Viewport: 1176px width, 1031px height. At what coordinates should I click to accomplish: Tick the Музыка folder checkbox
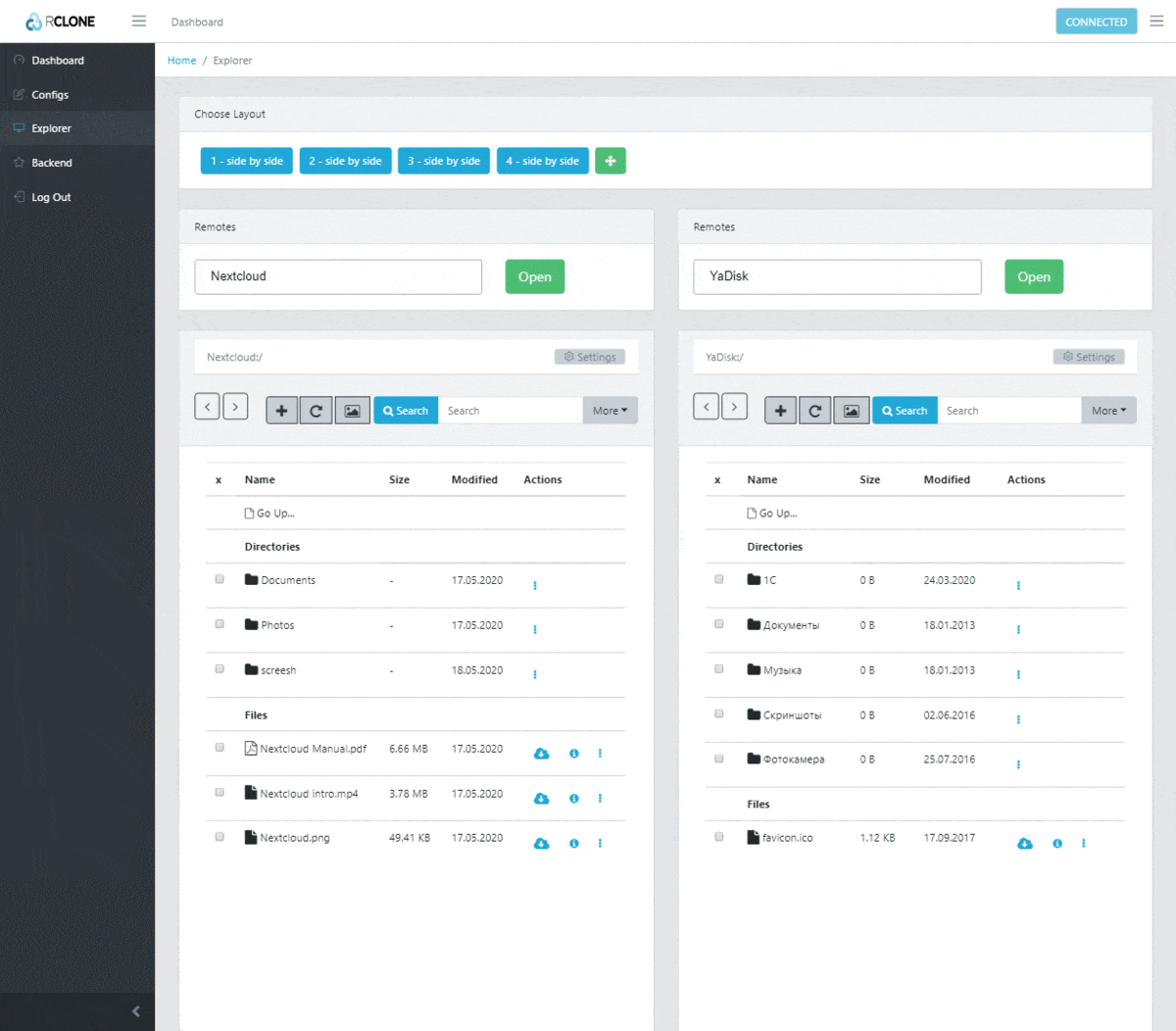click(x=719, y=668)
